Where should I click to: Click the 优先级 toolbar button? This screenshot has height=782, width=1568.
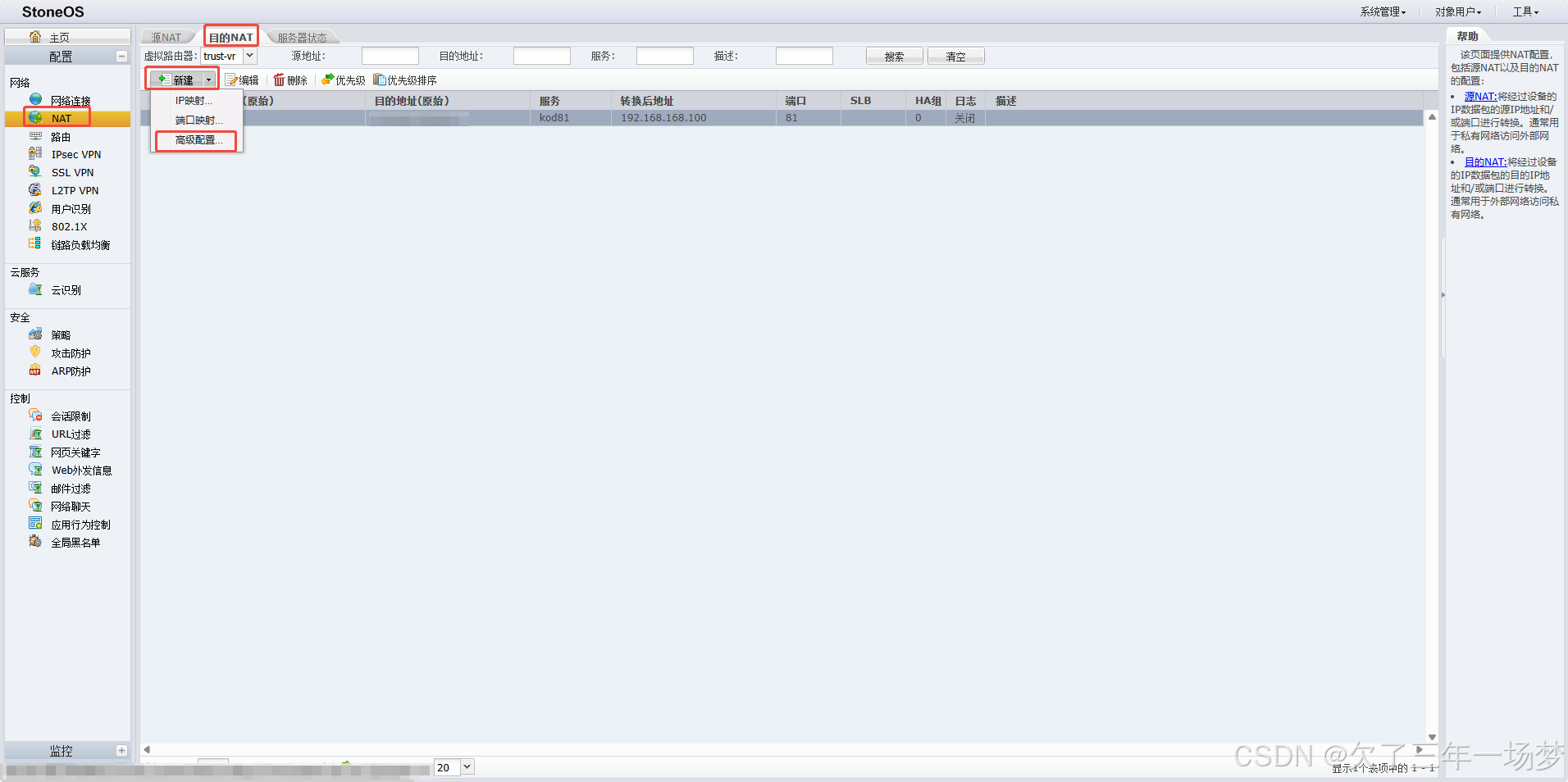click(343, 80)
